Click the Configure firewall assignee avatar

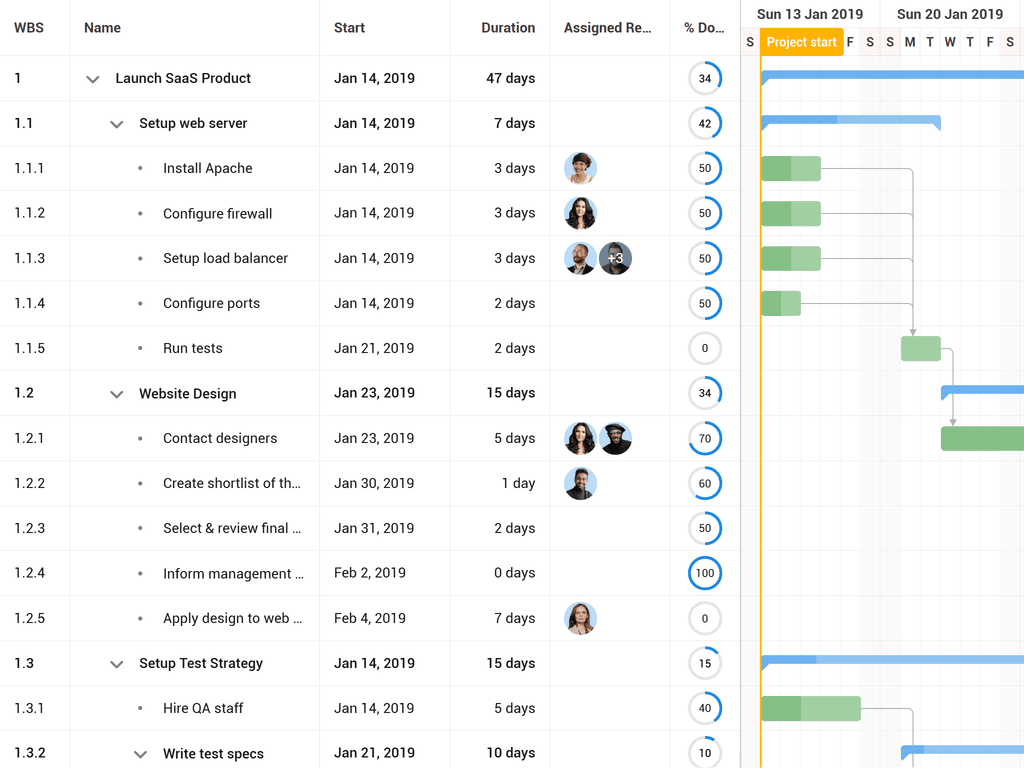(x=580, y=213)
